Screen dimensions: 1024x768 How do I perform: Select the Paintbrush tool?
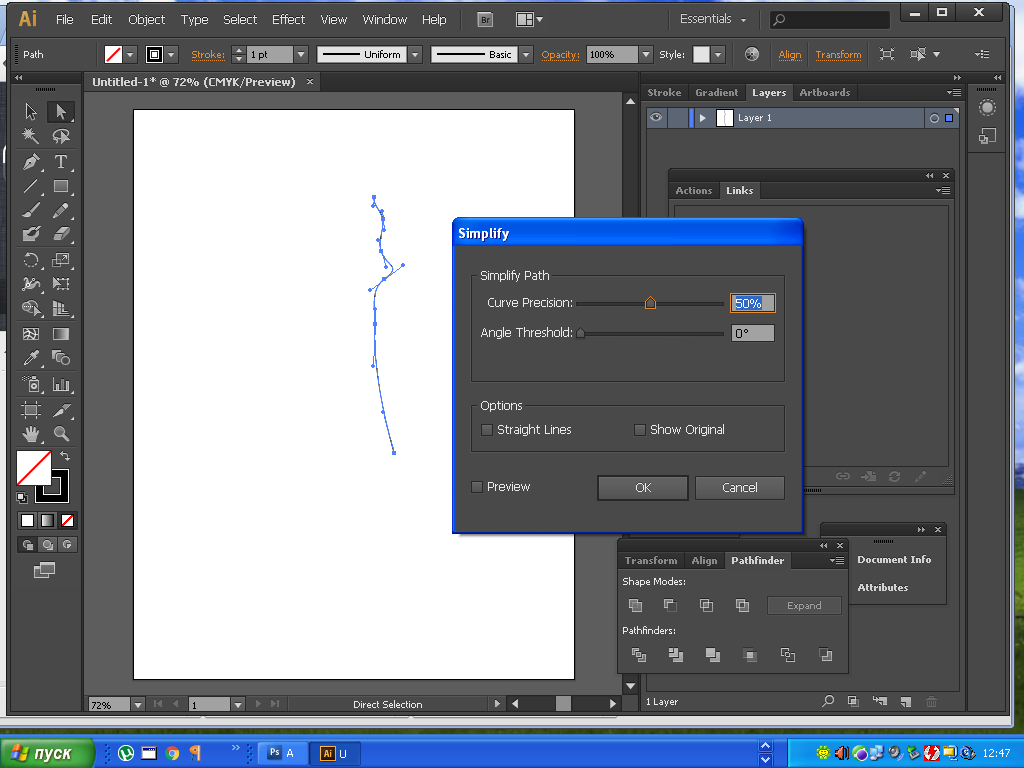point(31,210)
